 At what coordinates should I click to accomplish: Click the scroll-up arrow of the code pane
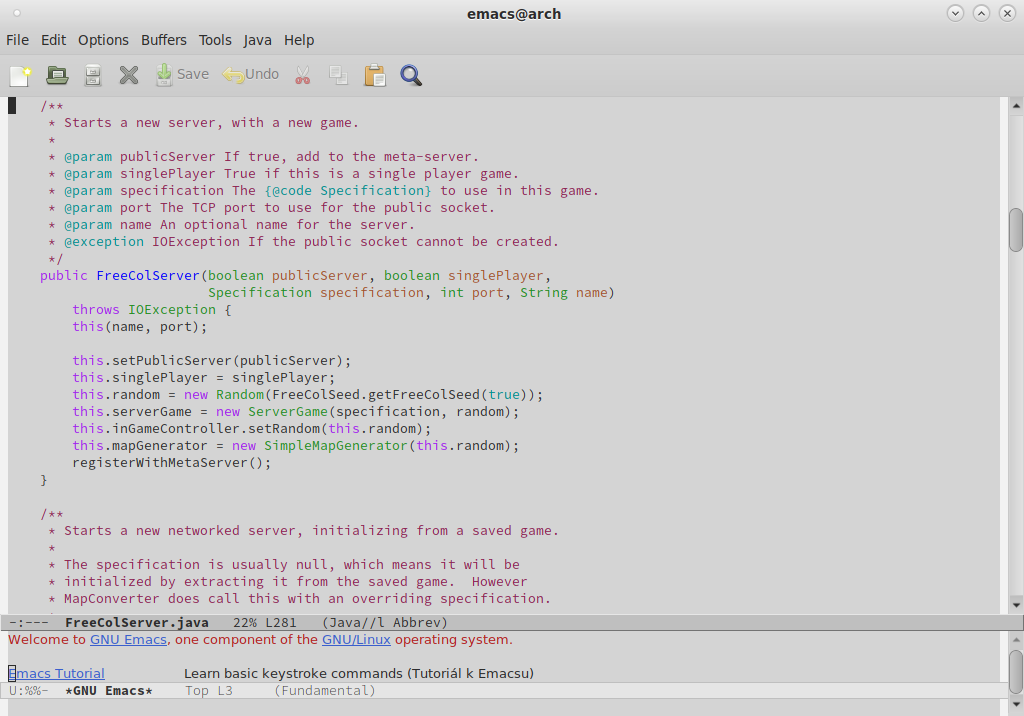pos(1015,105)
